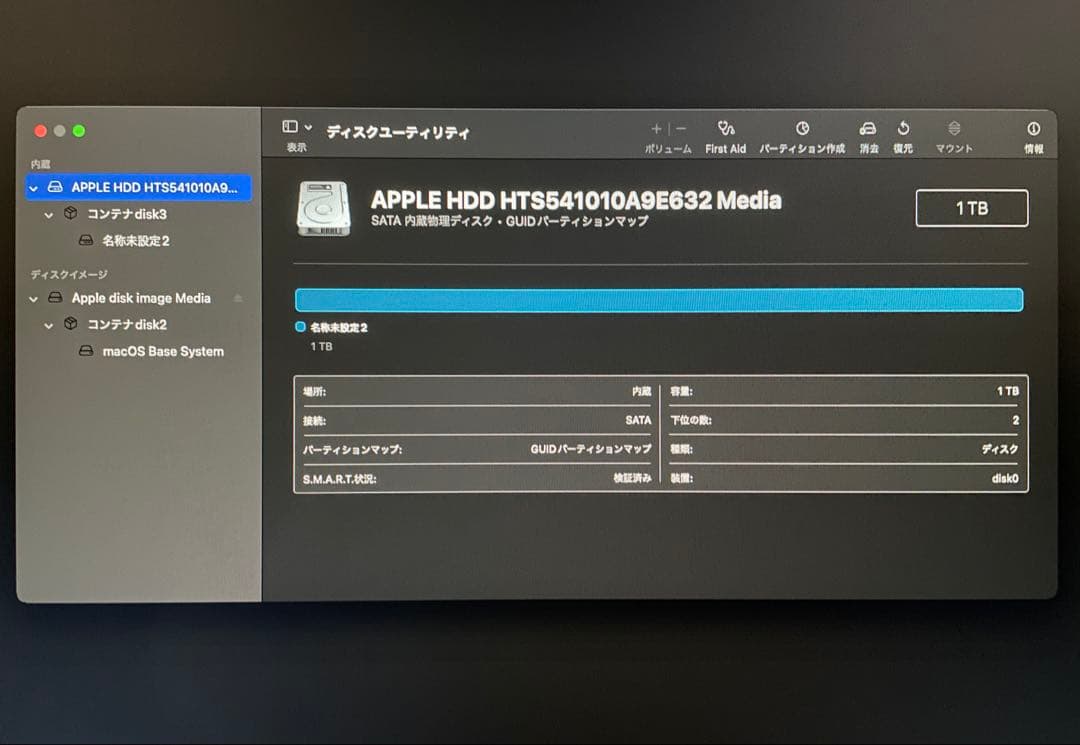
Task: Mount the disk using the マウント icon
Action: point(953,130)
